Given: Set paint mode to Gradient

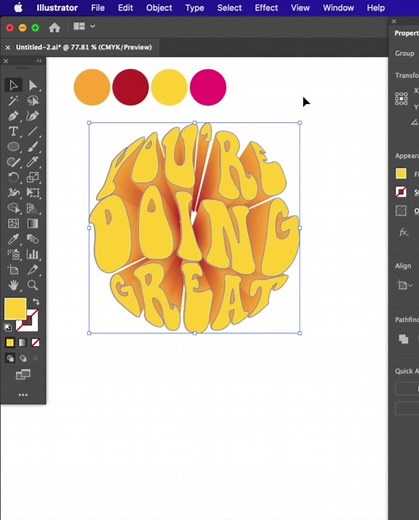Looking at the screenshot, I should coord(23,343).
